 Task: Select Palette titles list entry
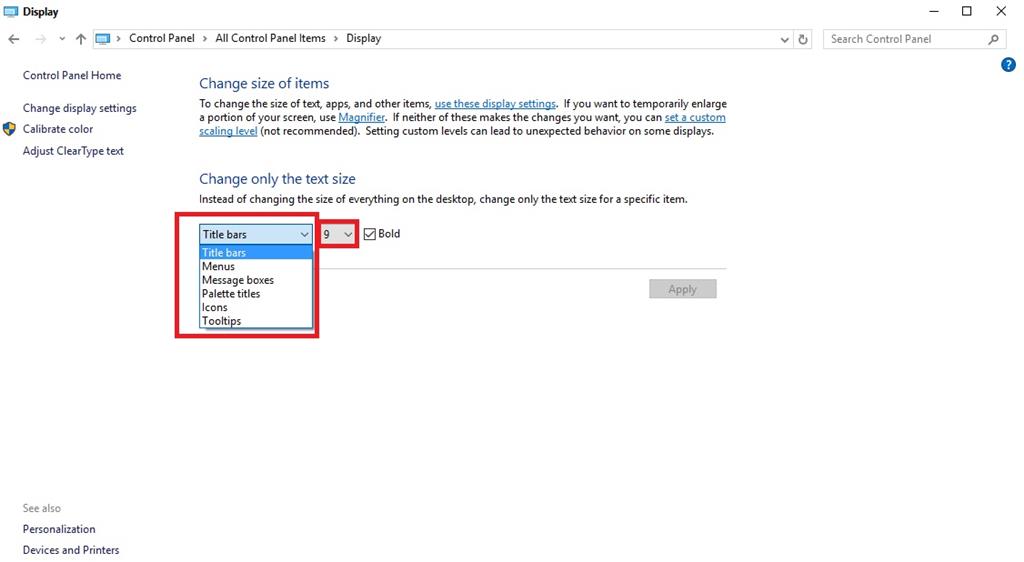pos(231,294)
